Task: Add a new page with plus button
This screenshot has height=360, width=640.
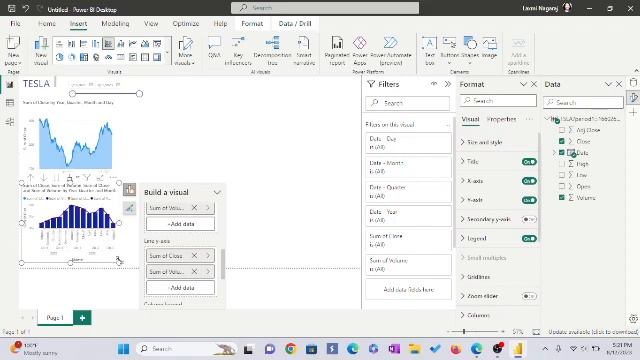Action: [82, 318]
